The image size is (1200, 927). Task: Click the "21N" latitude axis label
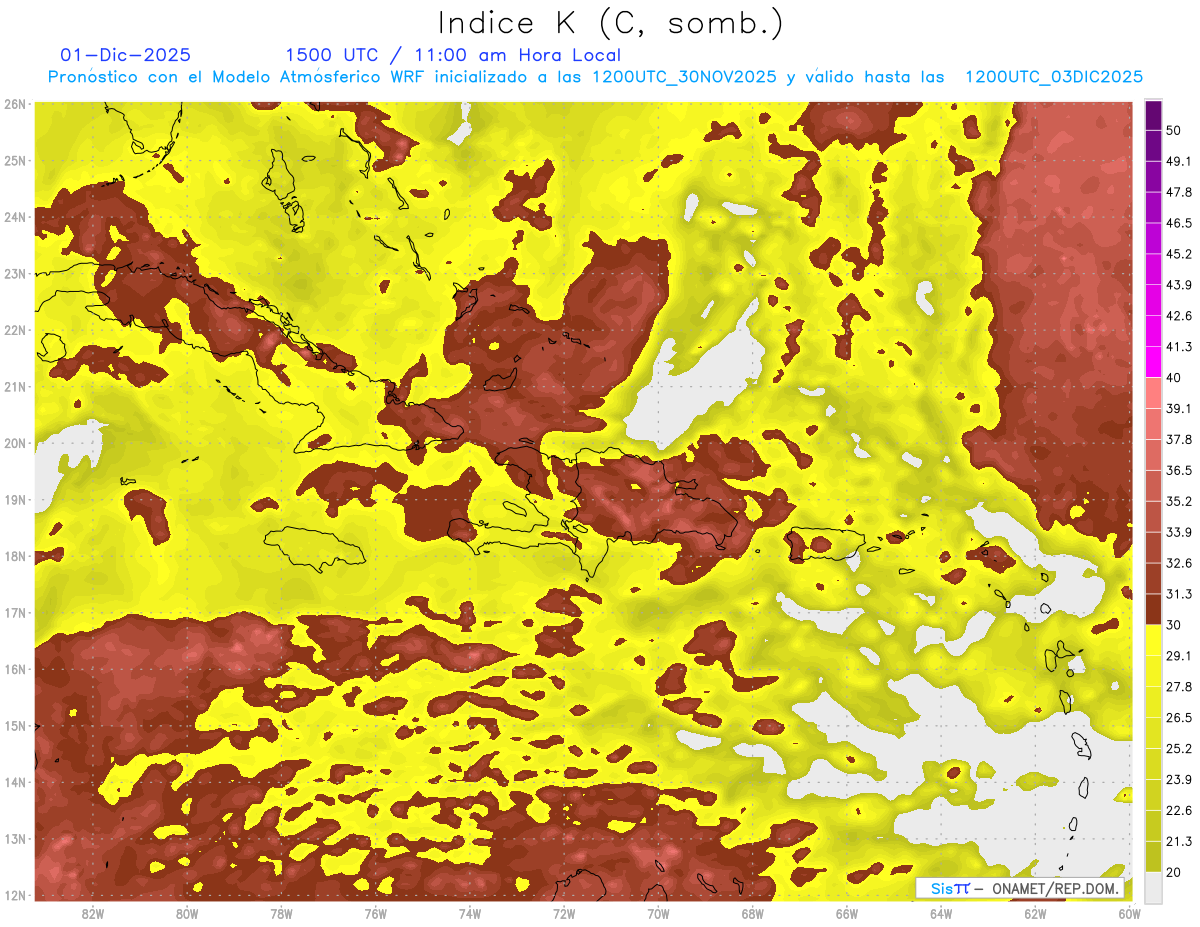(x=15, y=387)
